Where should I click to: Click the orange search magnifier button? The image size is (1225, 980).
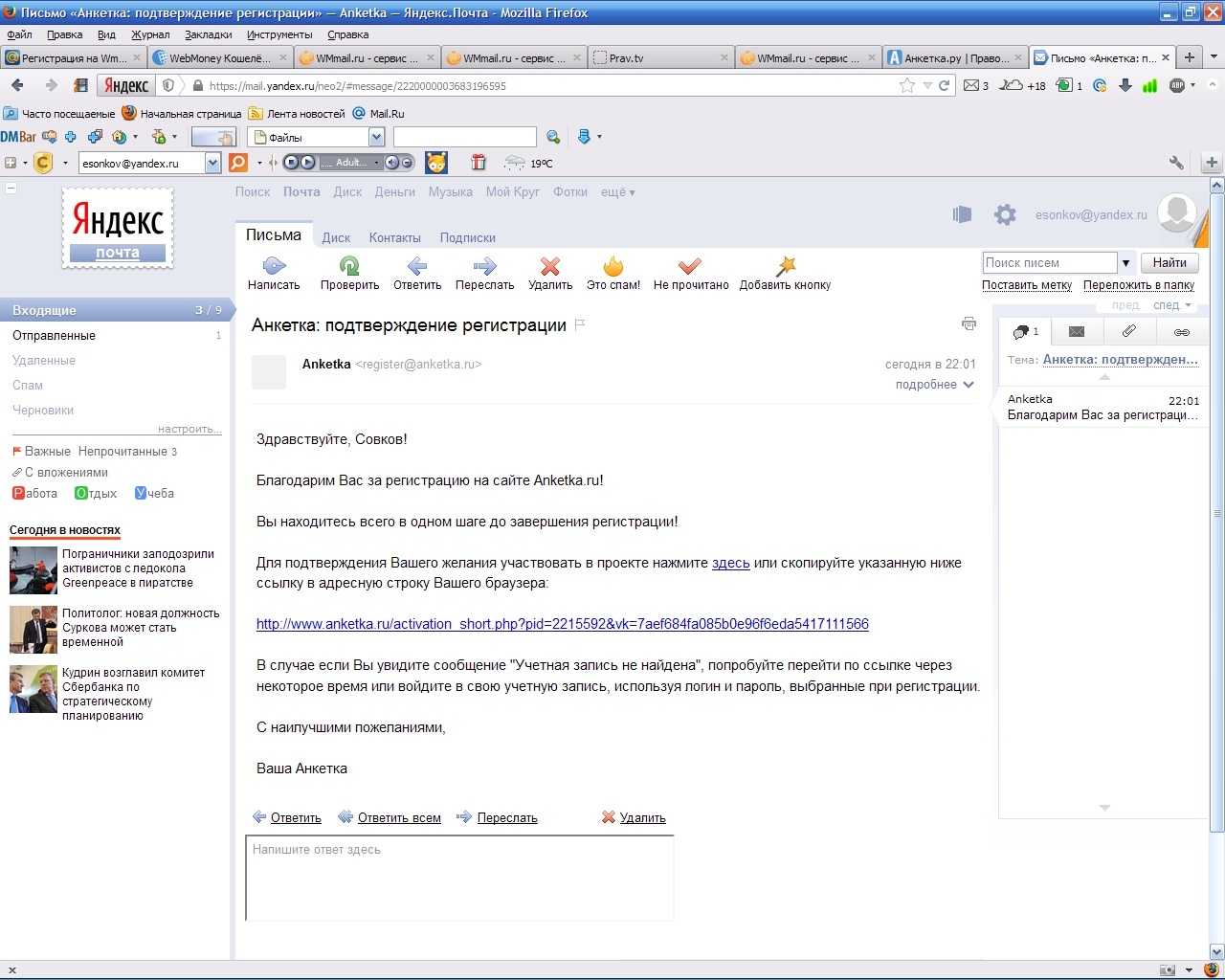click(238, 163)
